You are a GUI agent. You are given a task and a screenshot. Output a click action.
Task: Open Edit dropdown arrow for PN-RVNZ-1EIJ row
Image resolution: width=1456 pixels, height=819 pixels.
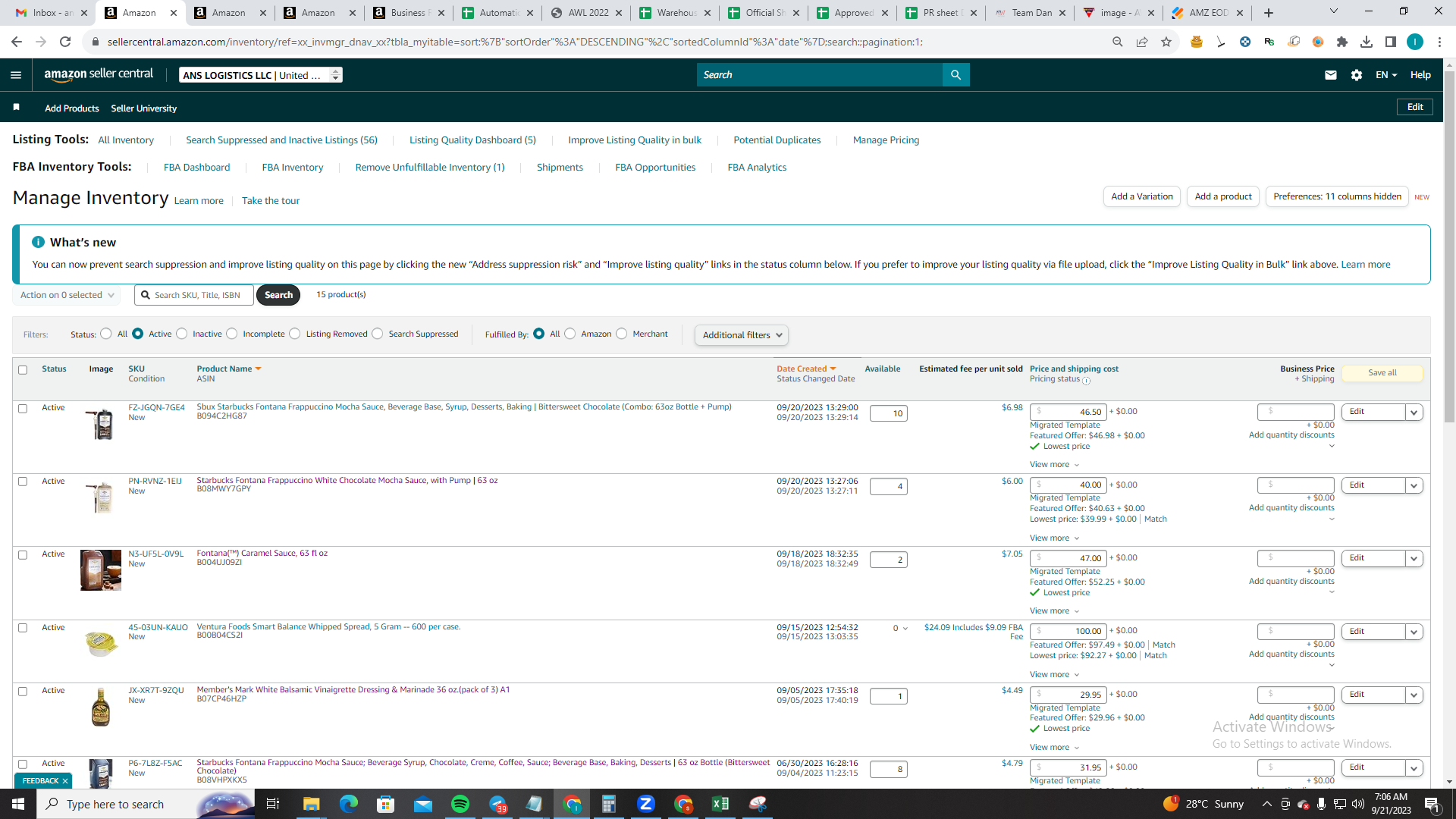(1414, 485)
